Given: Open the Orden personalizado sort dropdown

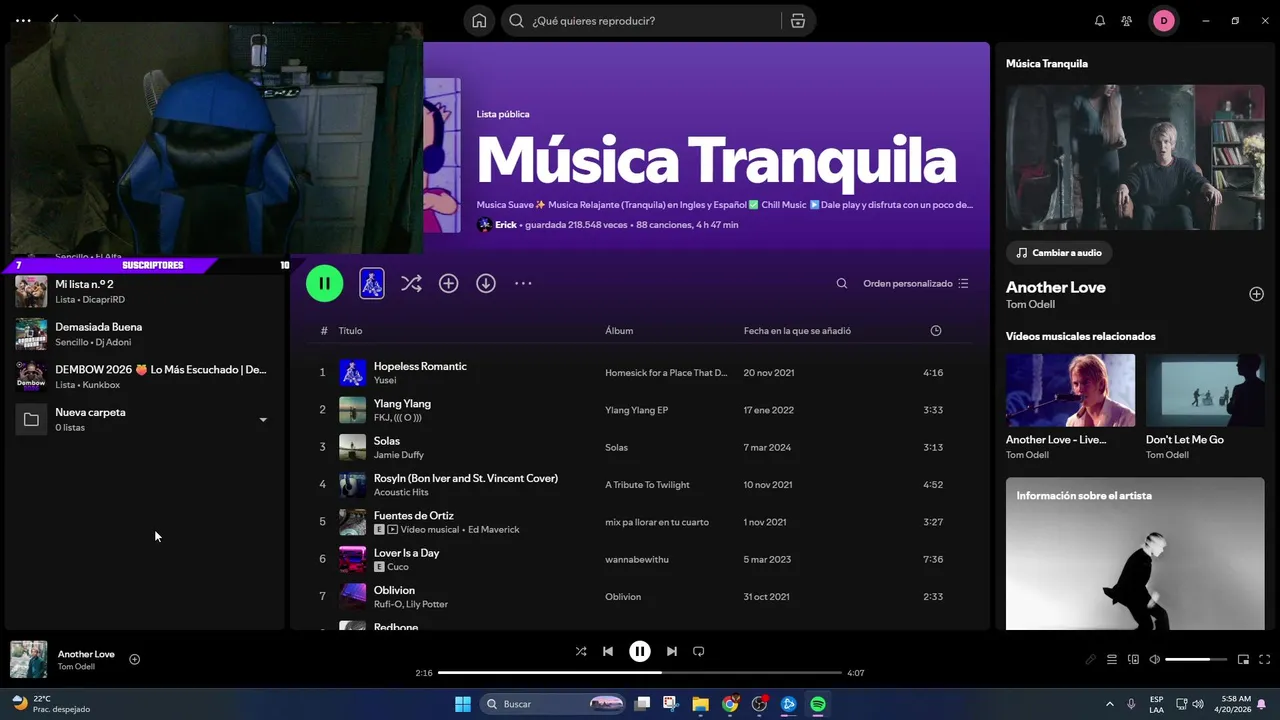Looking at the screenshot, I should click(916, 284).
